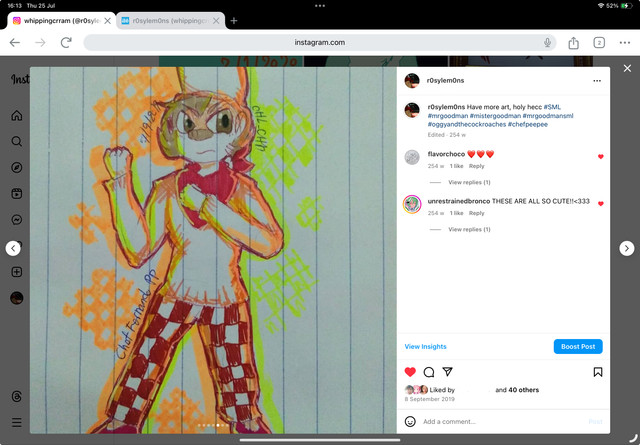
Task: Reload the Instagram page
Action: click(x=66, y=42)
